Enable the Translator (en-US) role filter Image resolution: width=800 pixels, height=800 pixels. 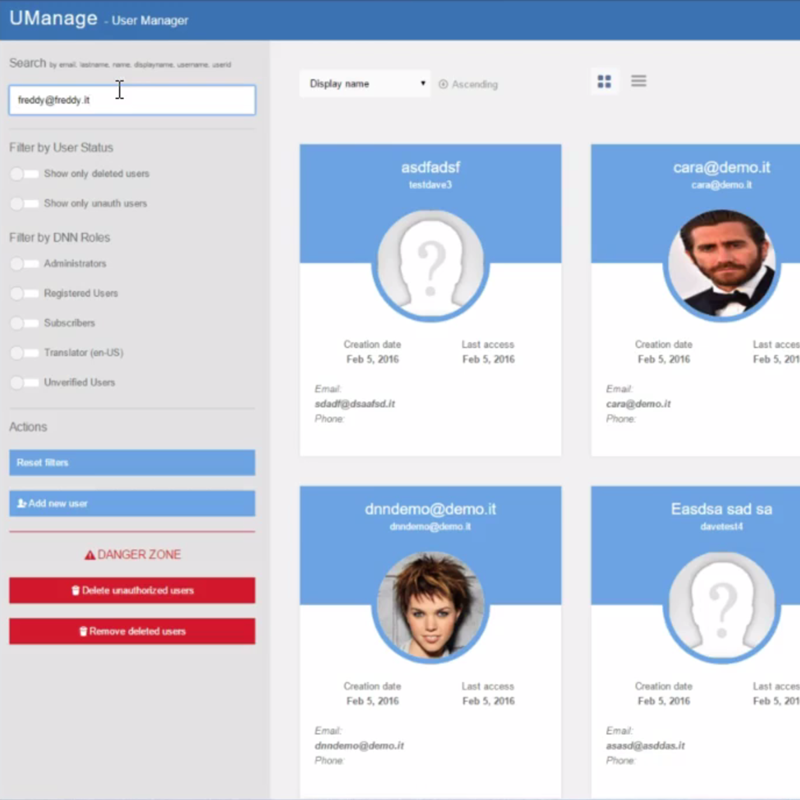click(24, 353)
